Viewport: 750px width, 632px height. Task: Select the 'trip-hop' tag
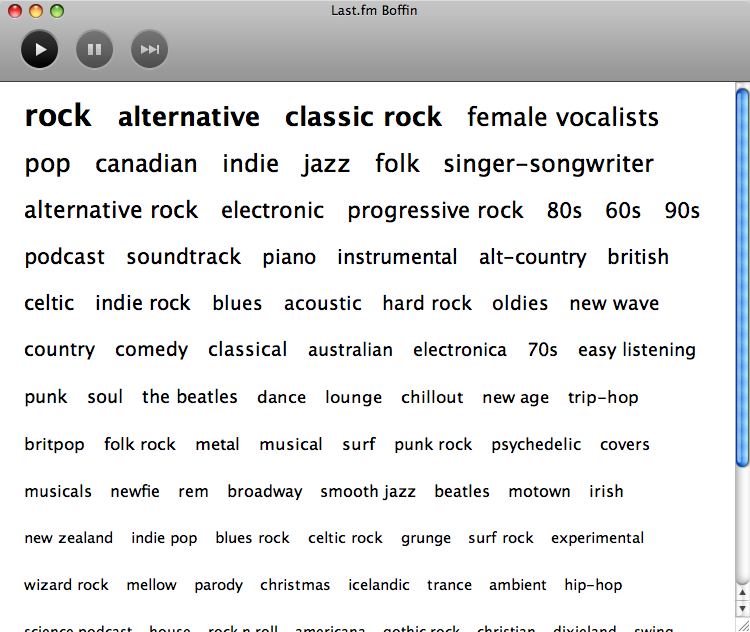coord(603,397)
